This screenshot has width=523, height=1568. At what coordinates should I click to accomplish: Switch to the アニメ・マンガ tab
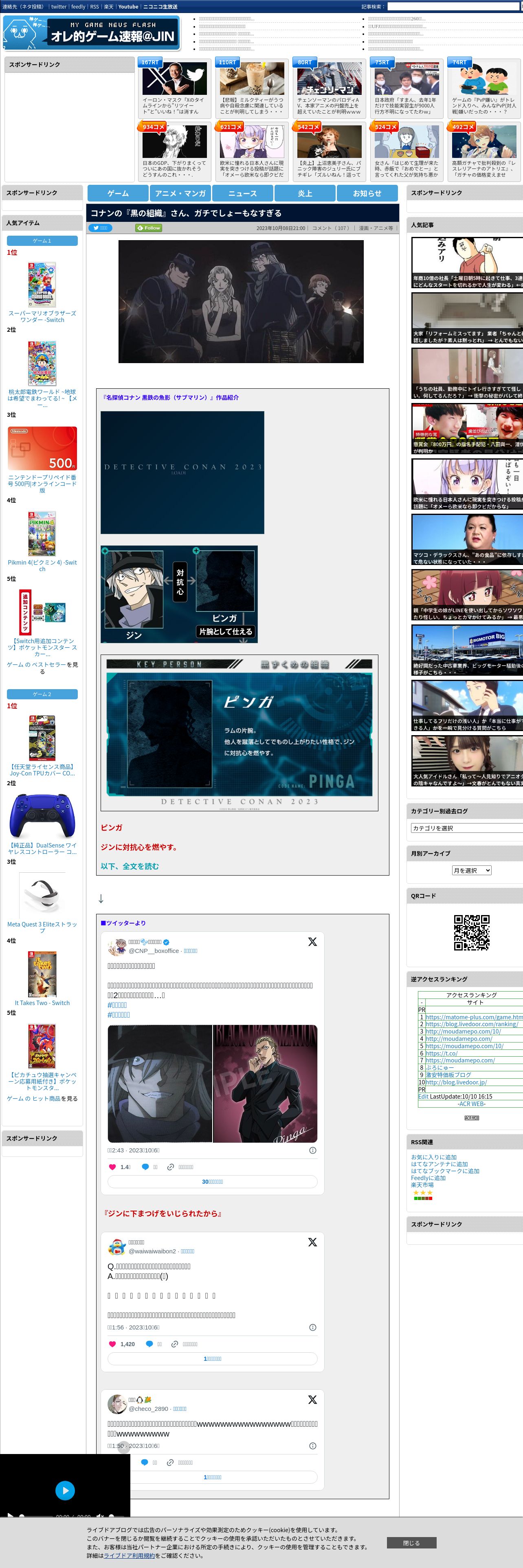pyautogui.click(x=180, y=193)
